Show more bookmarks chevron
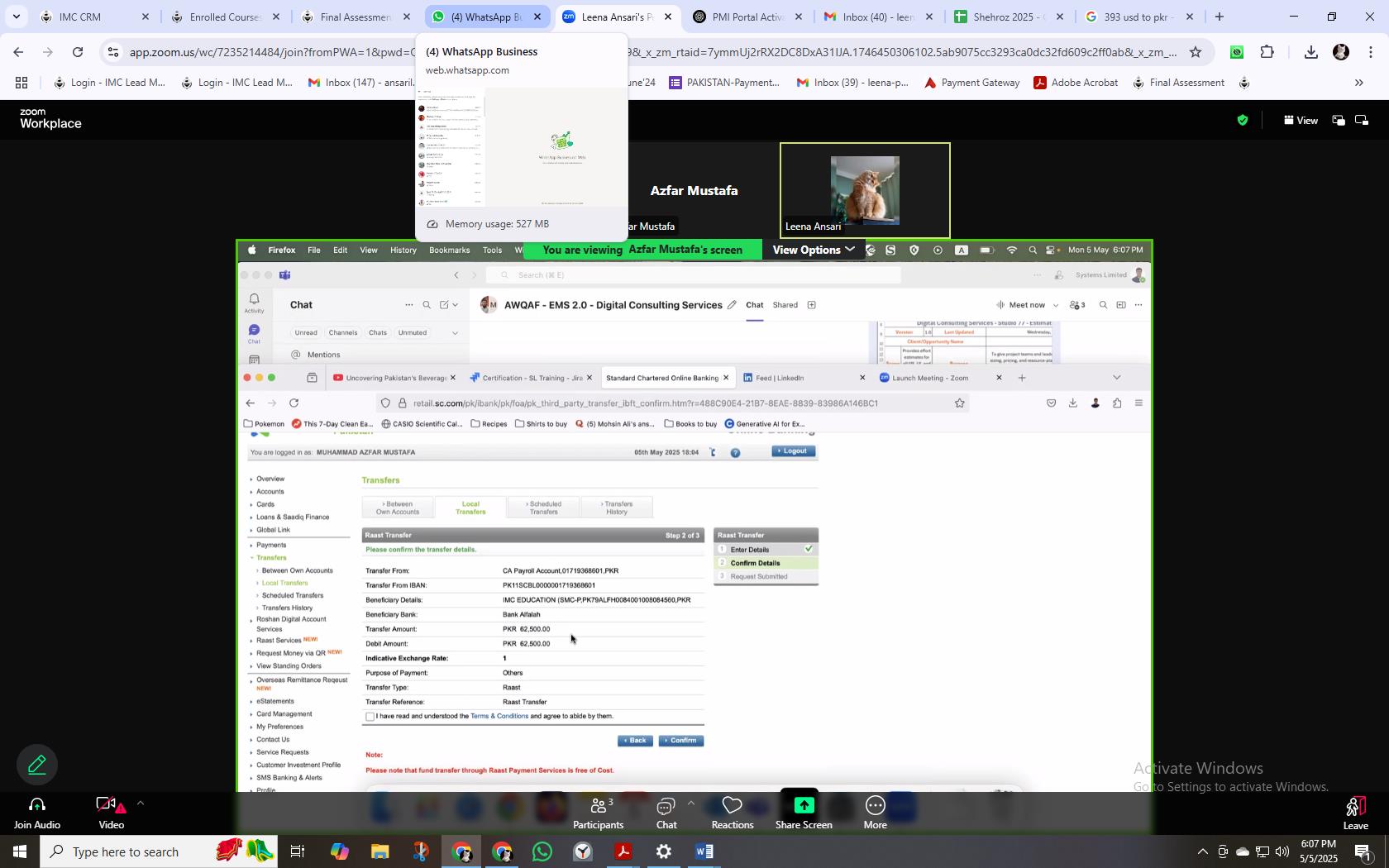 [x=1358, y=83]
